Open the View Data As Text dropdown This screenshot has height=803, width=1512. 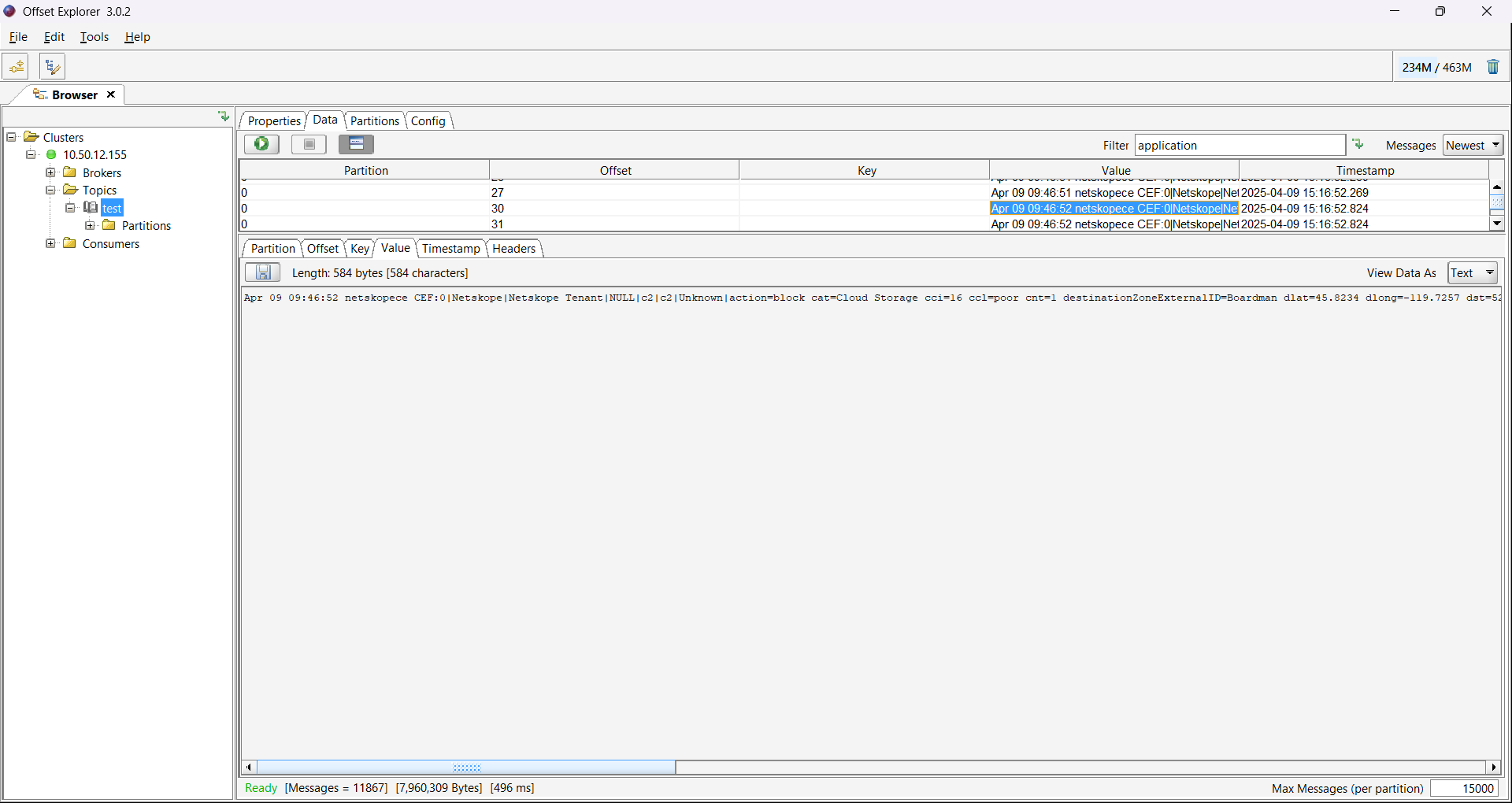tap(1473, 272)
